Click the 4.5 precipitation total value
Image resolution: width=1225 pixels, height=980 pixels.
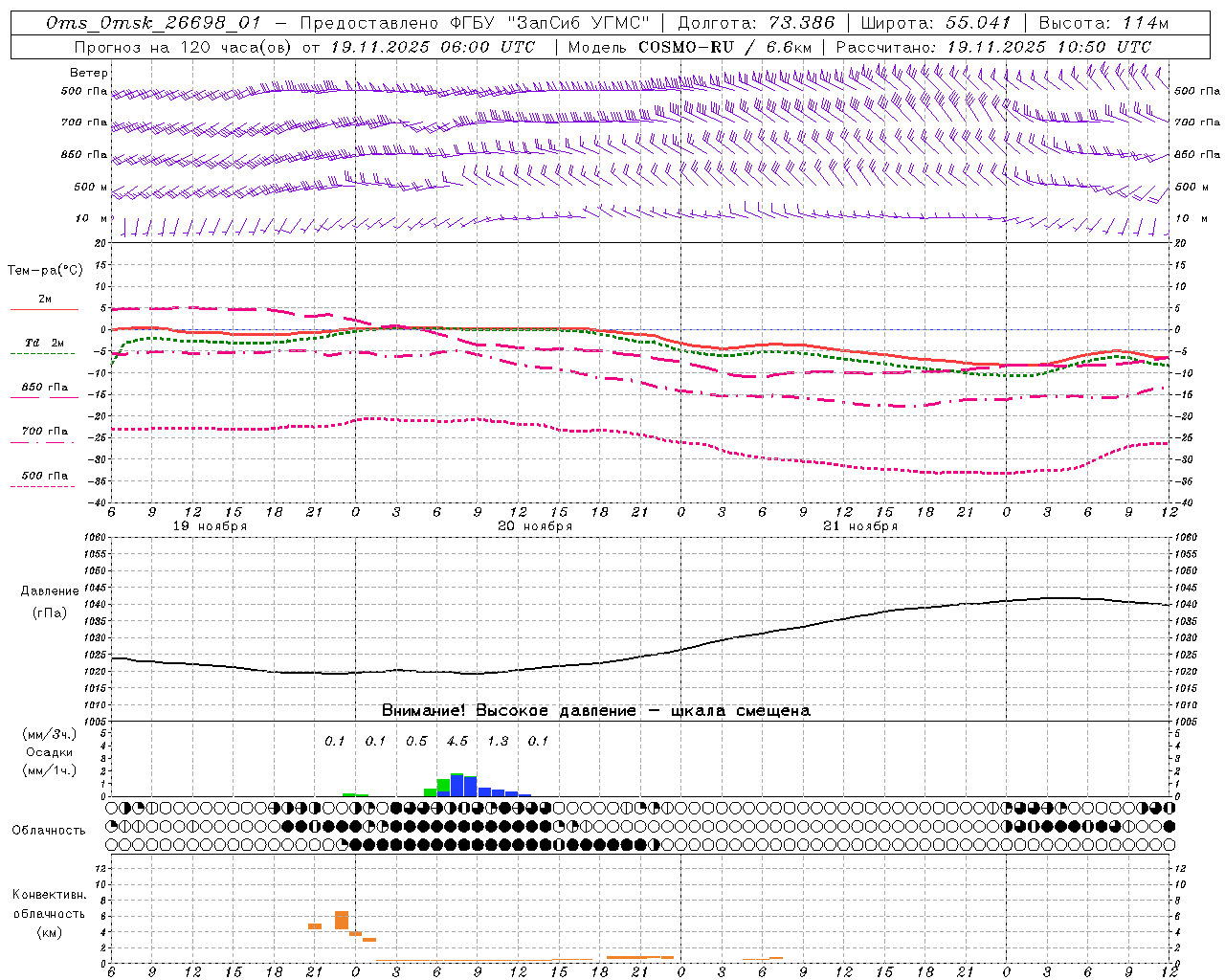457,742
